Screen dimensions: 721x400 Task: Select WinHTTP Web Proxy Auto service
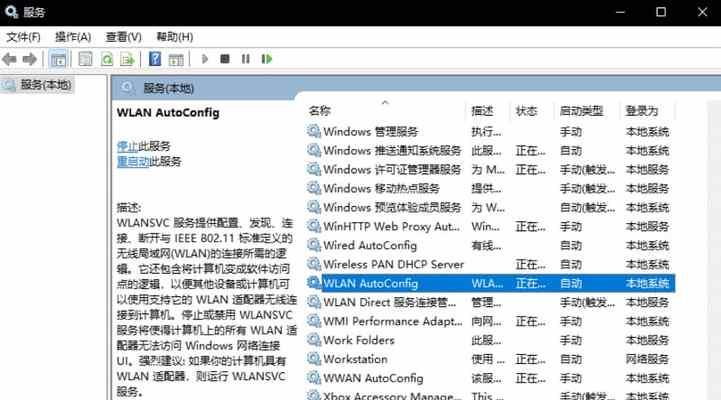[391, 226]
